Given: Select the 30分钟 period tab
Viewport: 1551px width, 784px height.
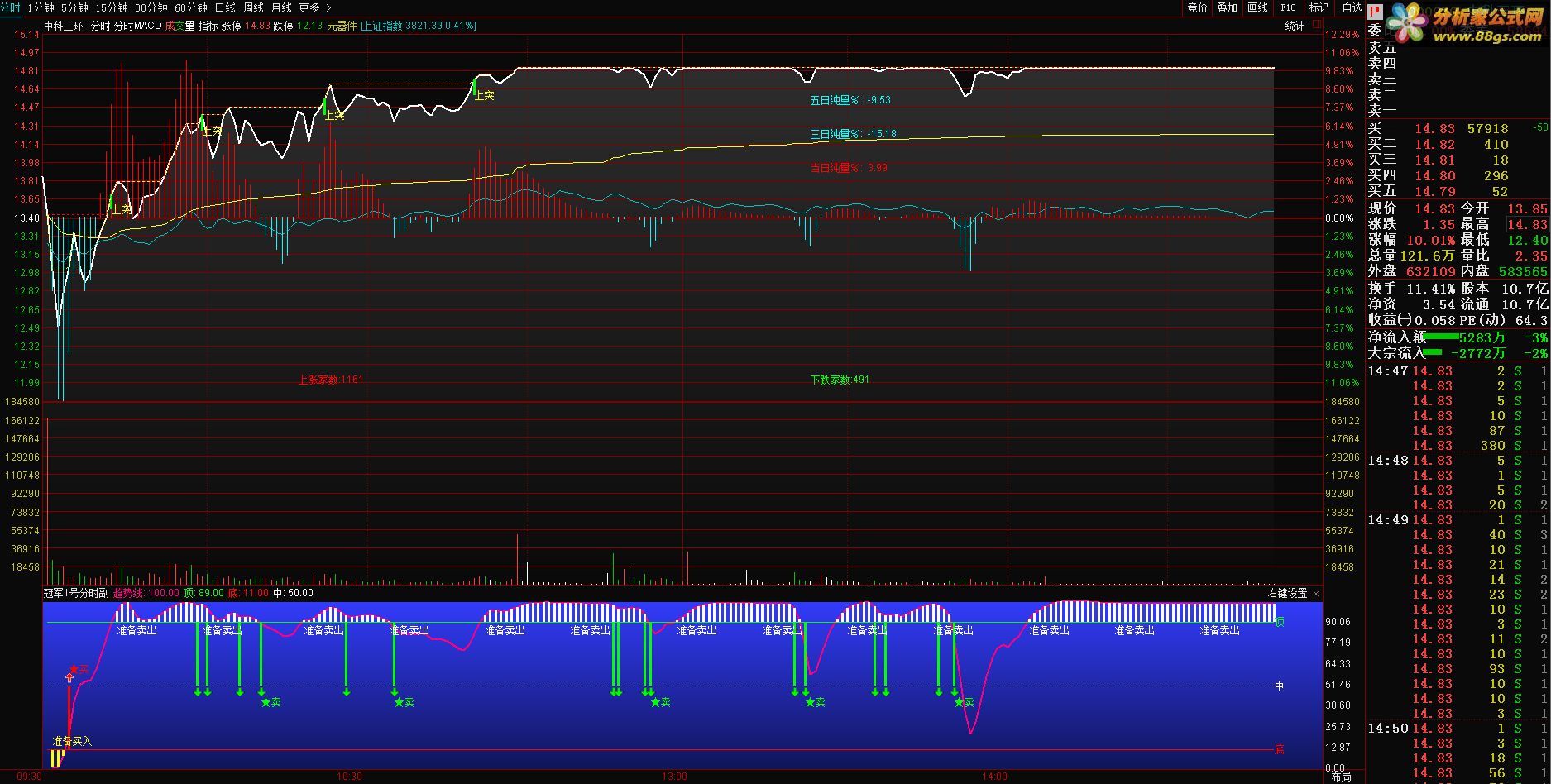Looking at the screenshot, I should pos(151,7).
